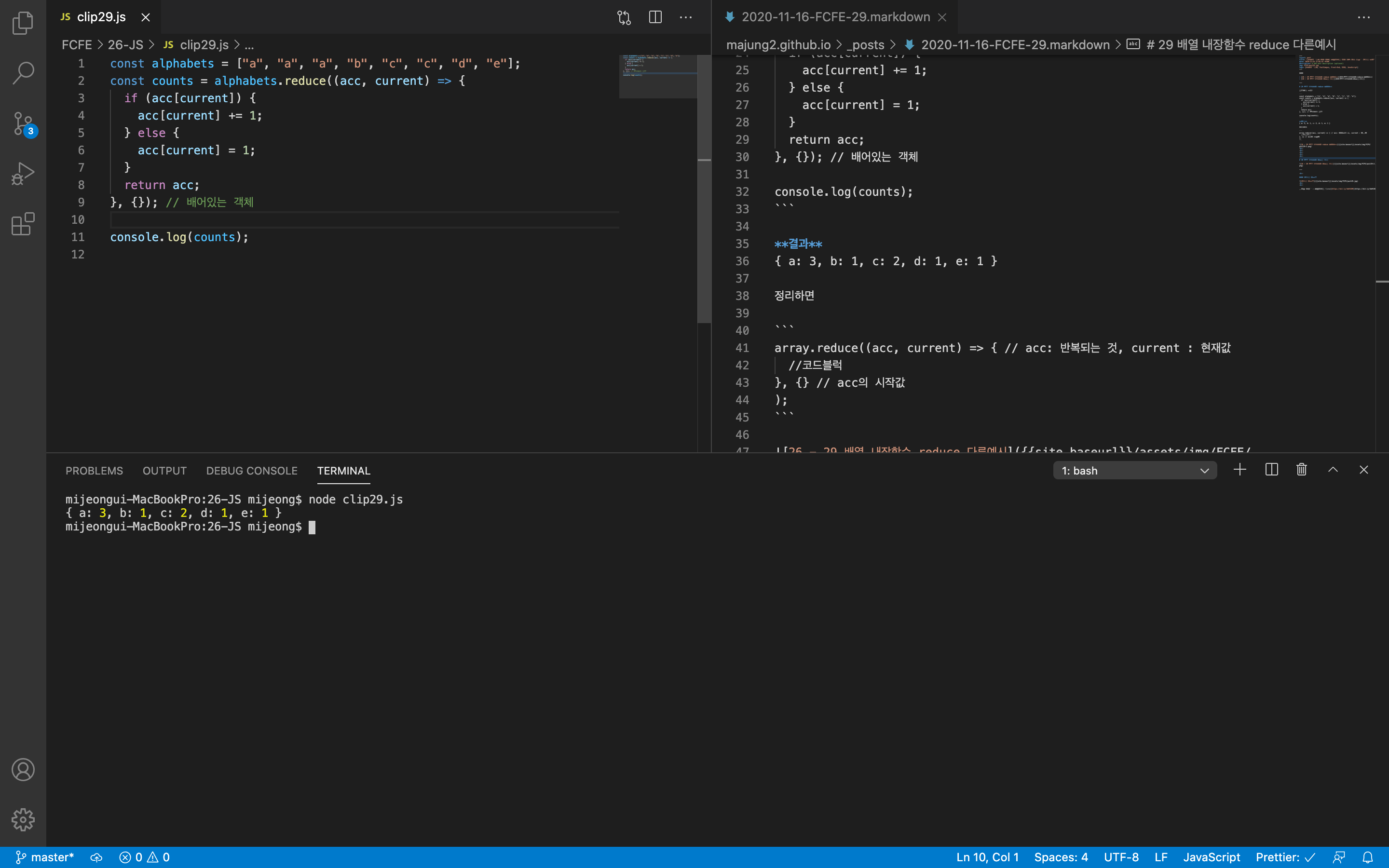Close the terminal panel
Screen dimensions: 1389x868
pos(1364,470)
